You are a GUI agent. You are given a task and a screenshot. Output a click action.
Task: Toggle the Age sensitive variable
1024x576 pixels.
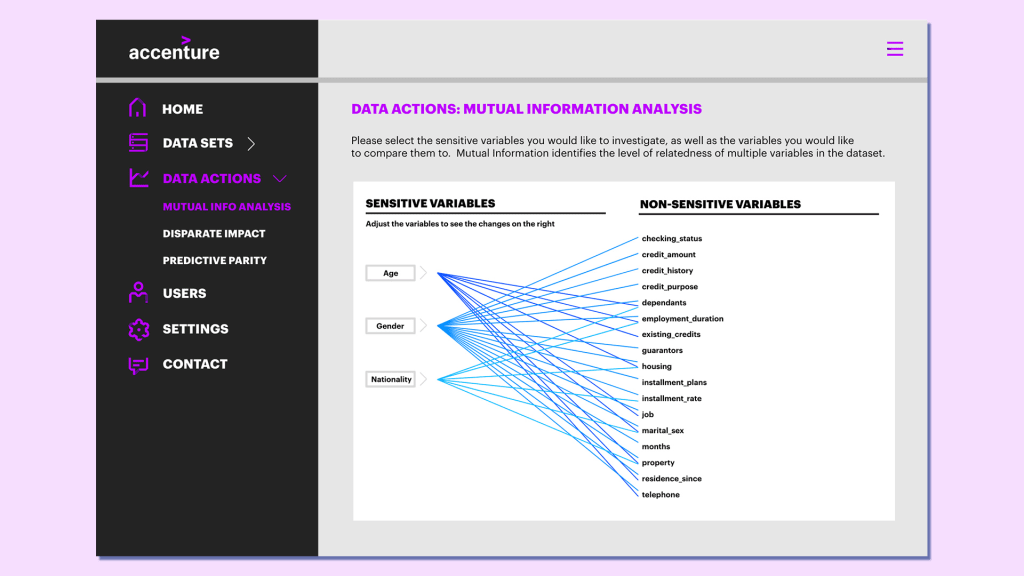pyautogui.click(x=390, y=272)
